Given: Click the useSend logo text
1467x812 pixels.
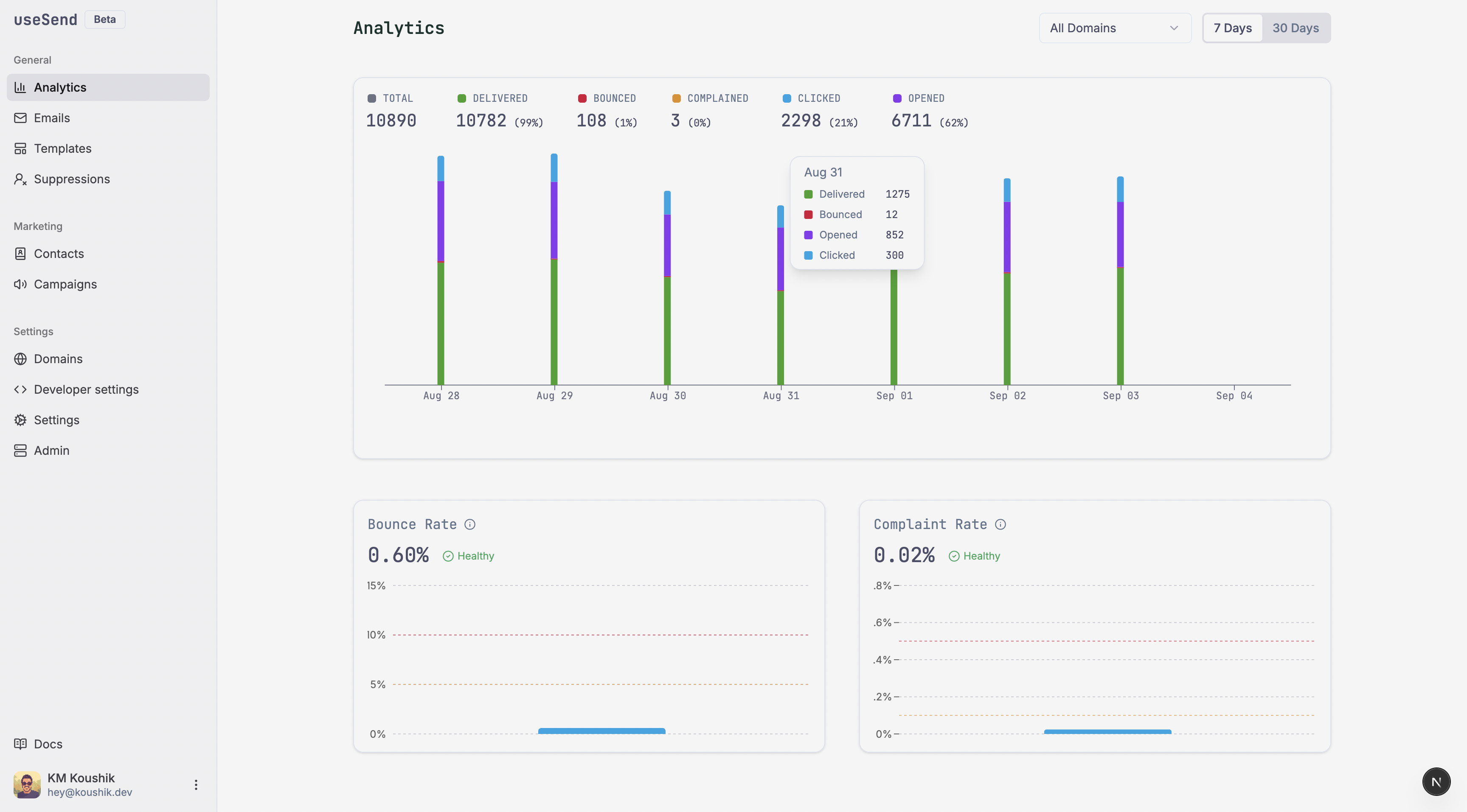Looking at the screenshot, I should (45, 20).
